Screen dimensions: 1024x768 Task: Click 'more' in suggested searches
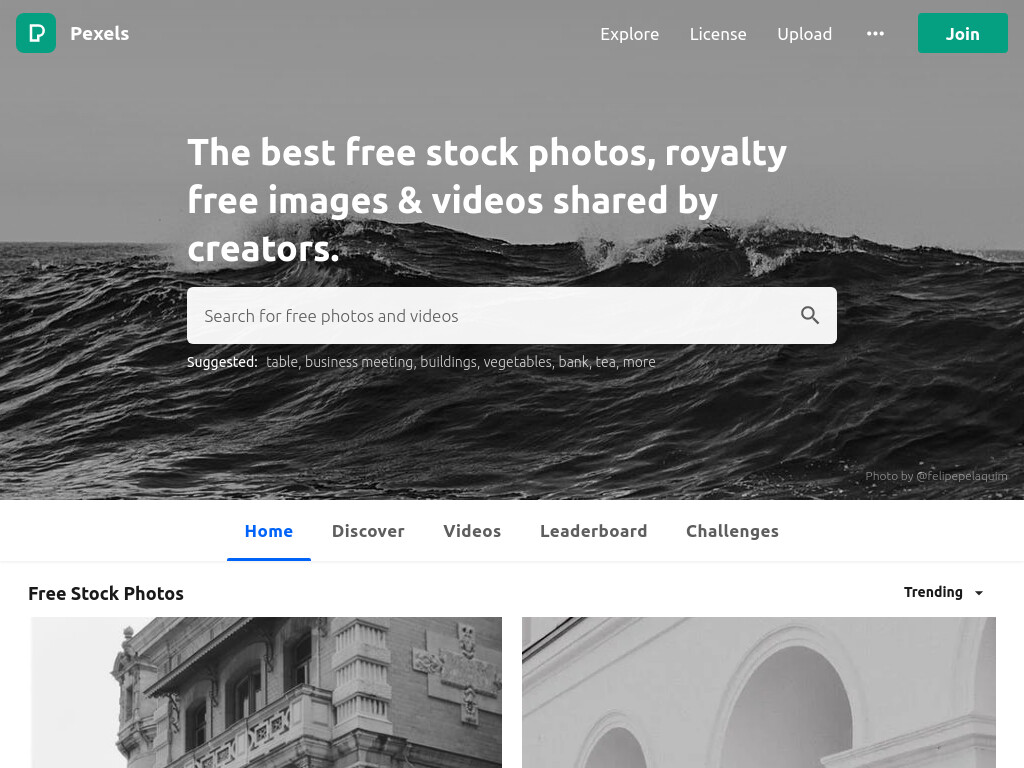tap(639, 362)
